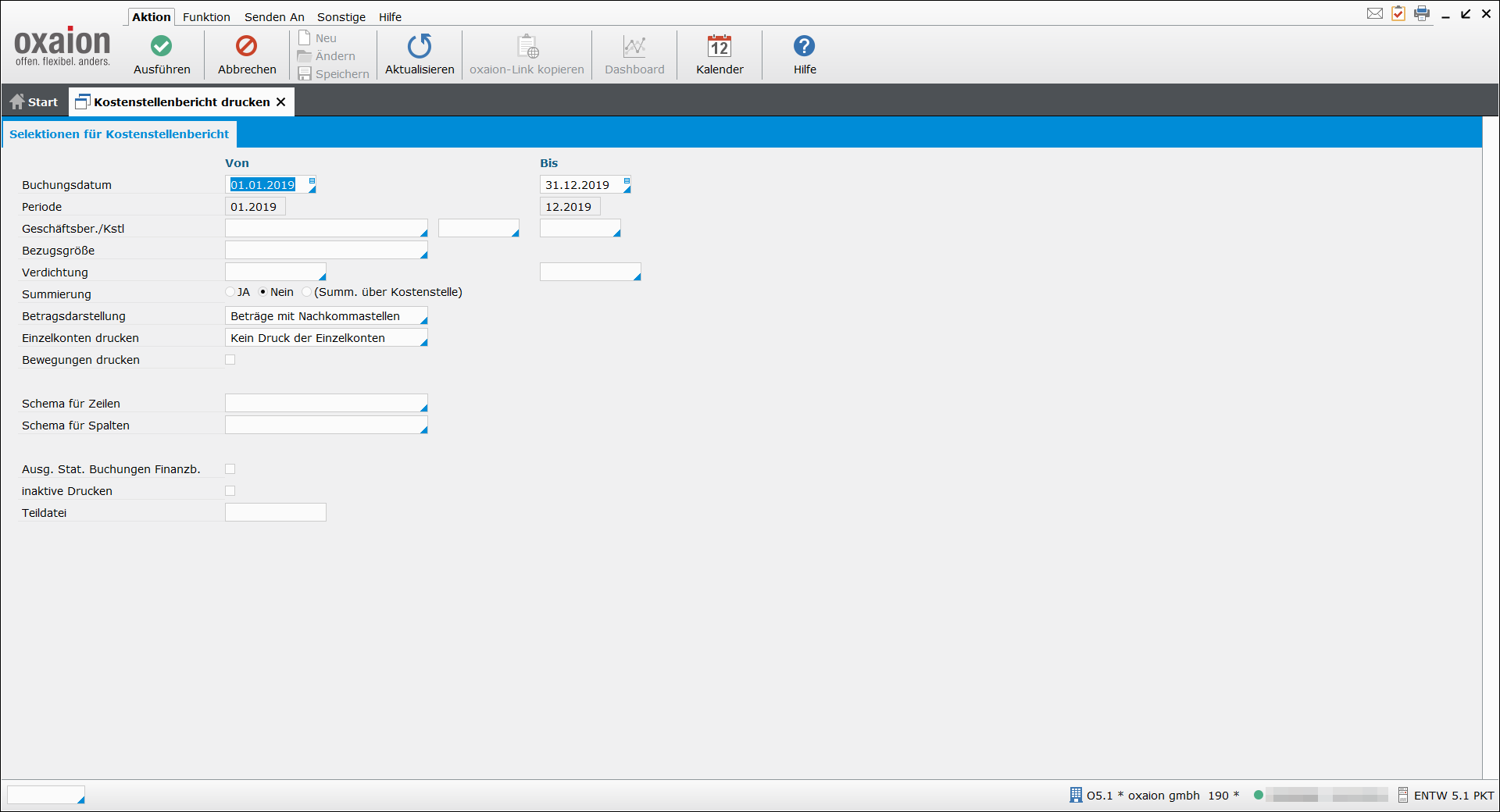Click the restore window arrow icon
The width and height of the screenshot is (1500, 812).
point(1466,14)
